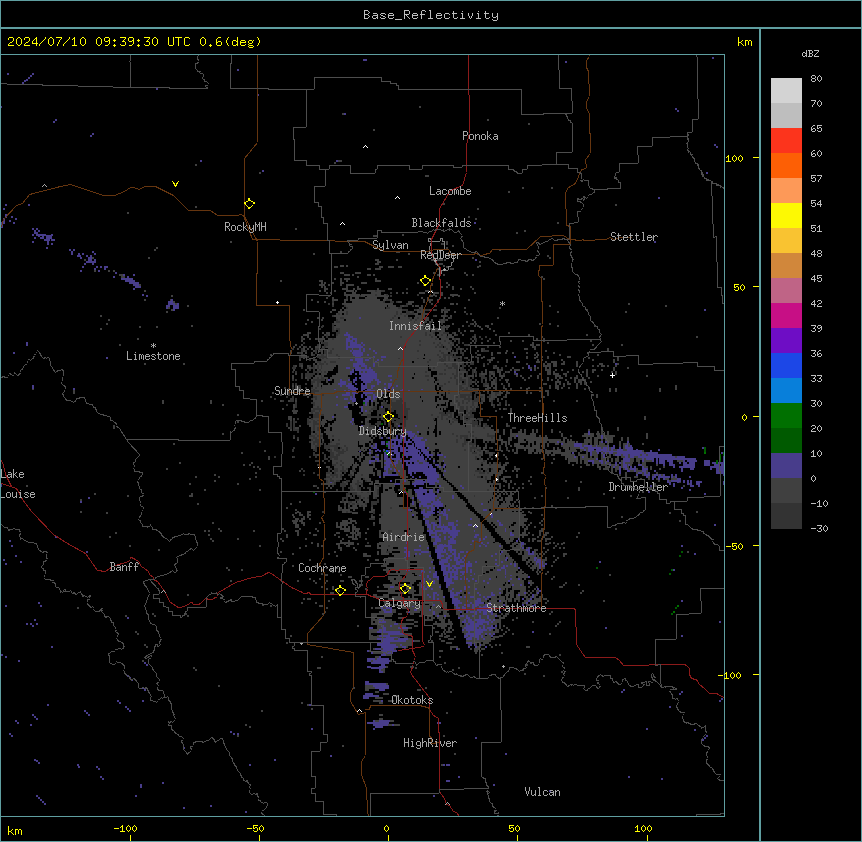
Task: Click the red 60–65 dBZ legend swatch
Action: (x=786, y=140)
